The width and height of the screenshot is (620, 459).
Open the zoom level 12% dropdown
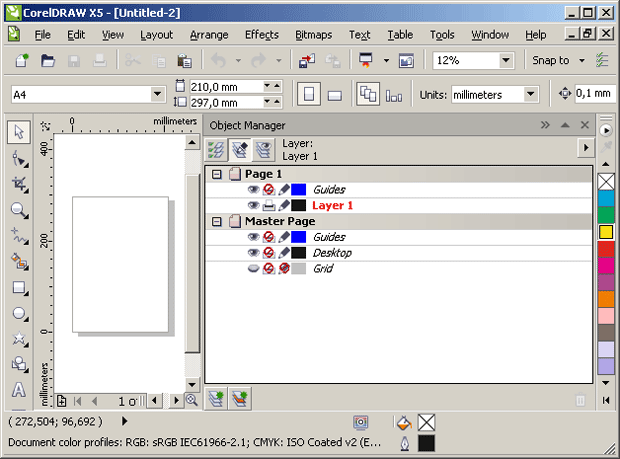click(x=505, y=60)
